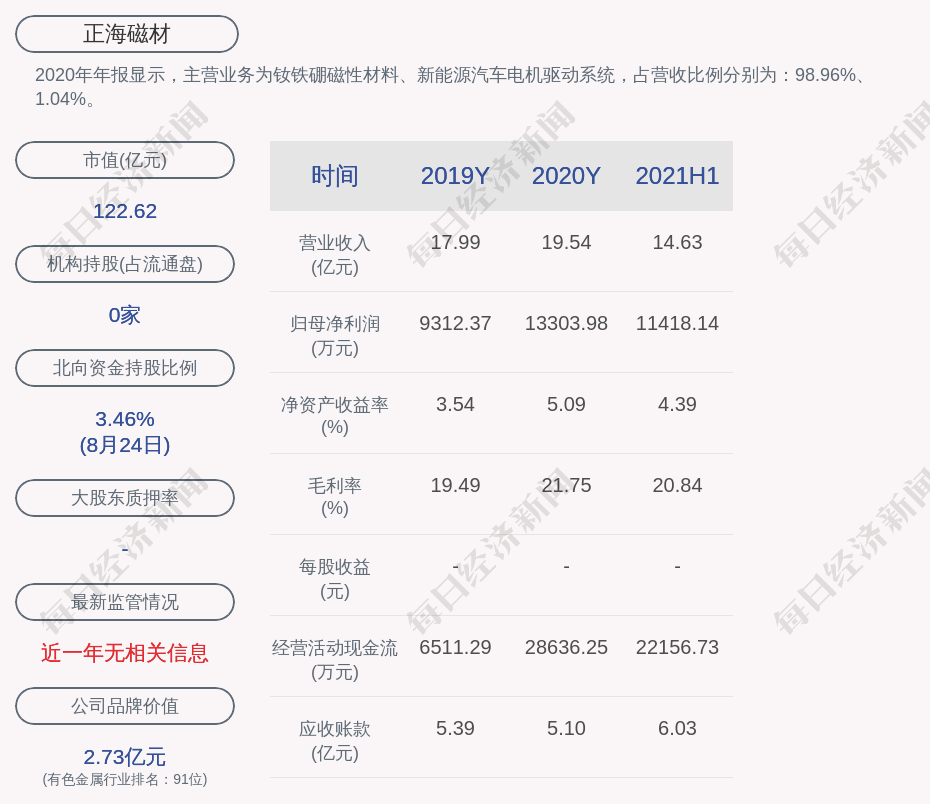Select the 2019Y column header
The width and height of the screenshot is (930, 804).
[455, 176]
